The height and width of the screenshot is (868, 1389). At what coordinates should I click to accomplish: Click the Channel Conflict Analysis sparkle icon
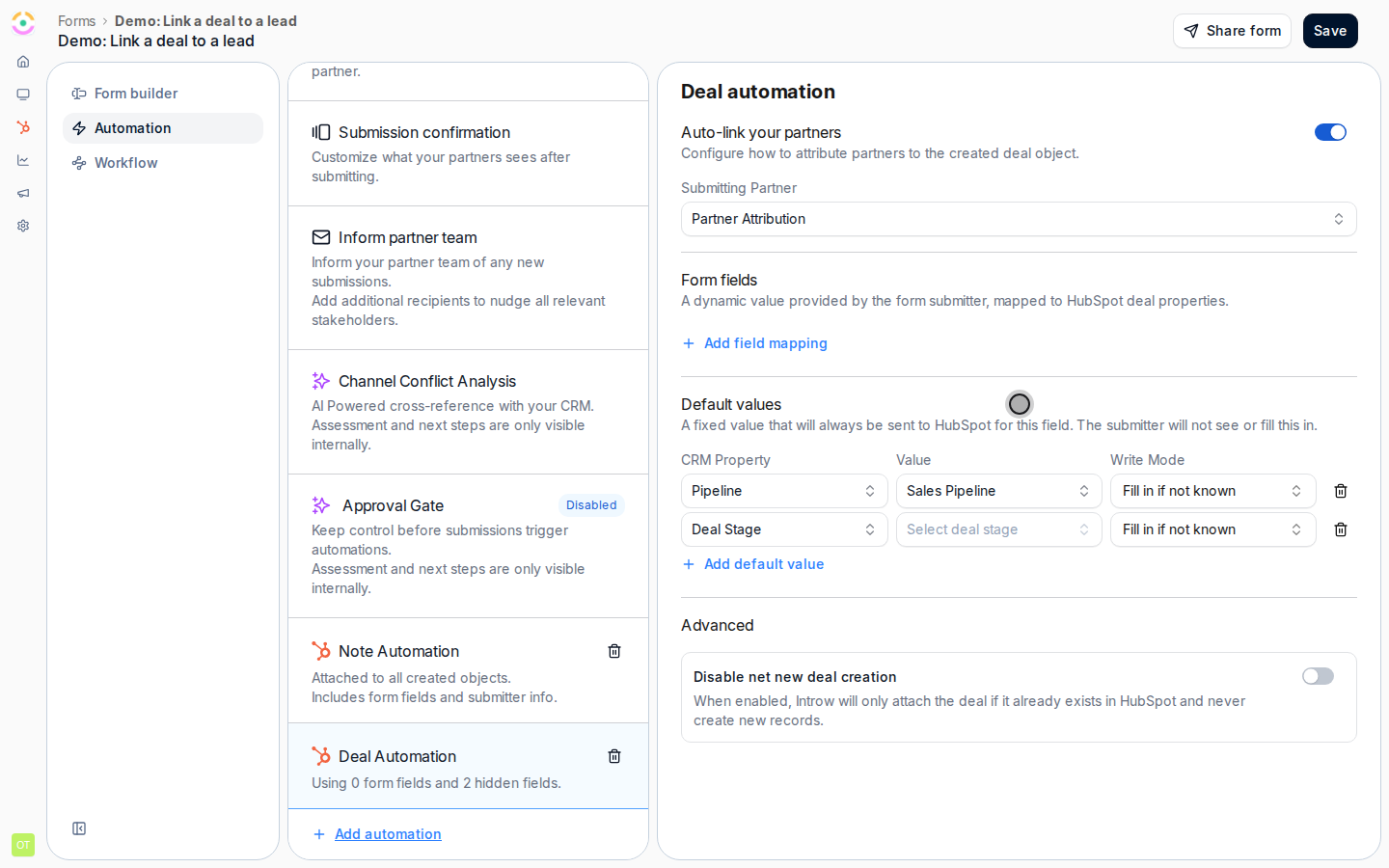click(321, 381)
